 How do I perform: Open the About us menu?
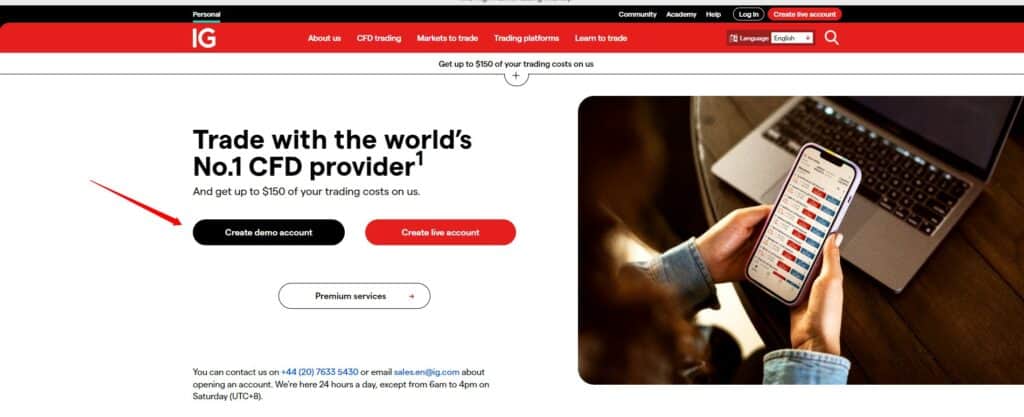[324, 39]
